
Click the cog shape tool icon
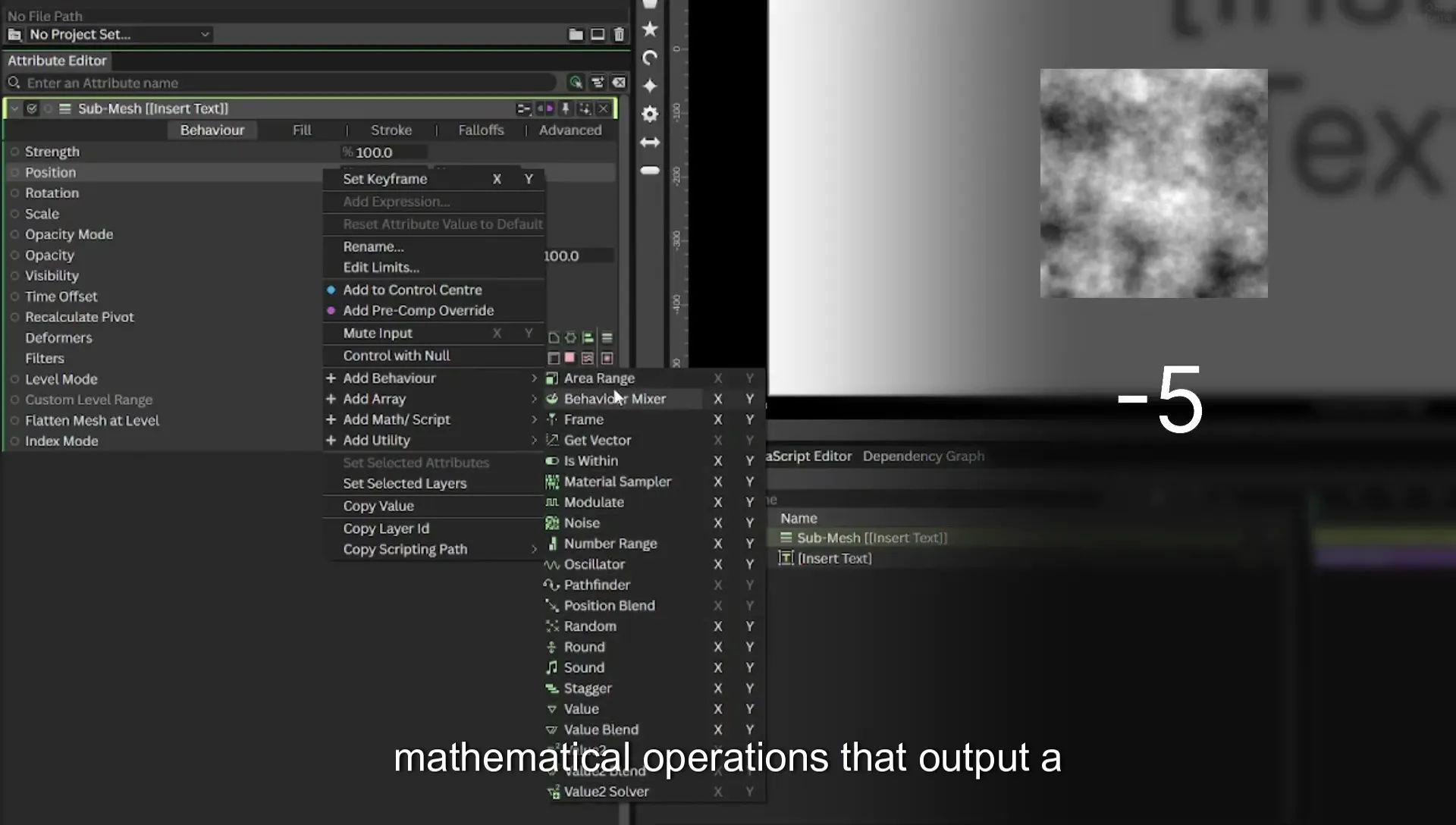click(x=650, y=114)
